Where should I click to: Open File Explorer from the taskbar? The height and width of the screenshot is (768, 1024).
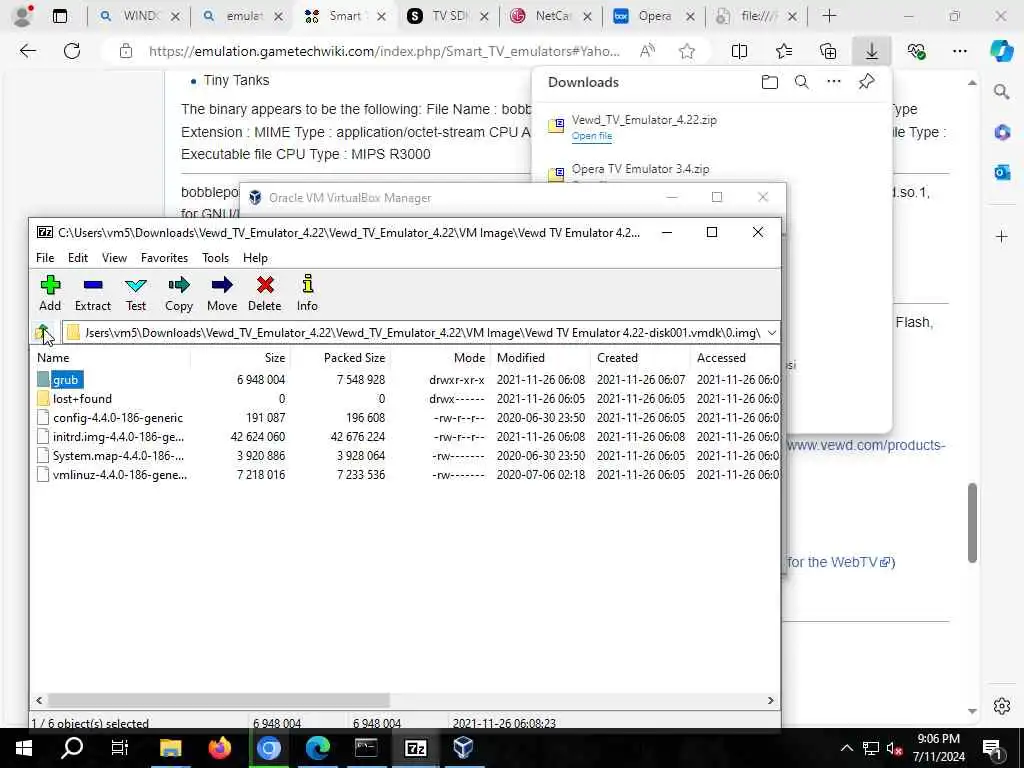pos(170,748)
